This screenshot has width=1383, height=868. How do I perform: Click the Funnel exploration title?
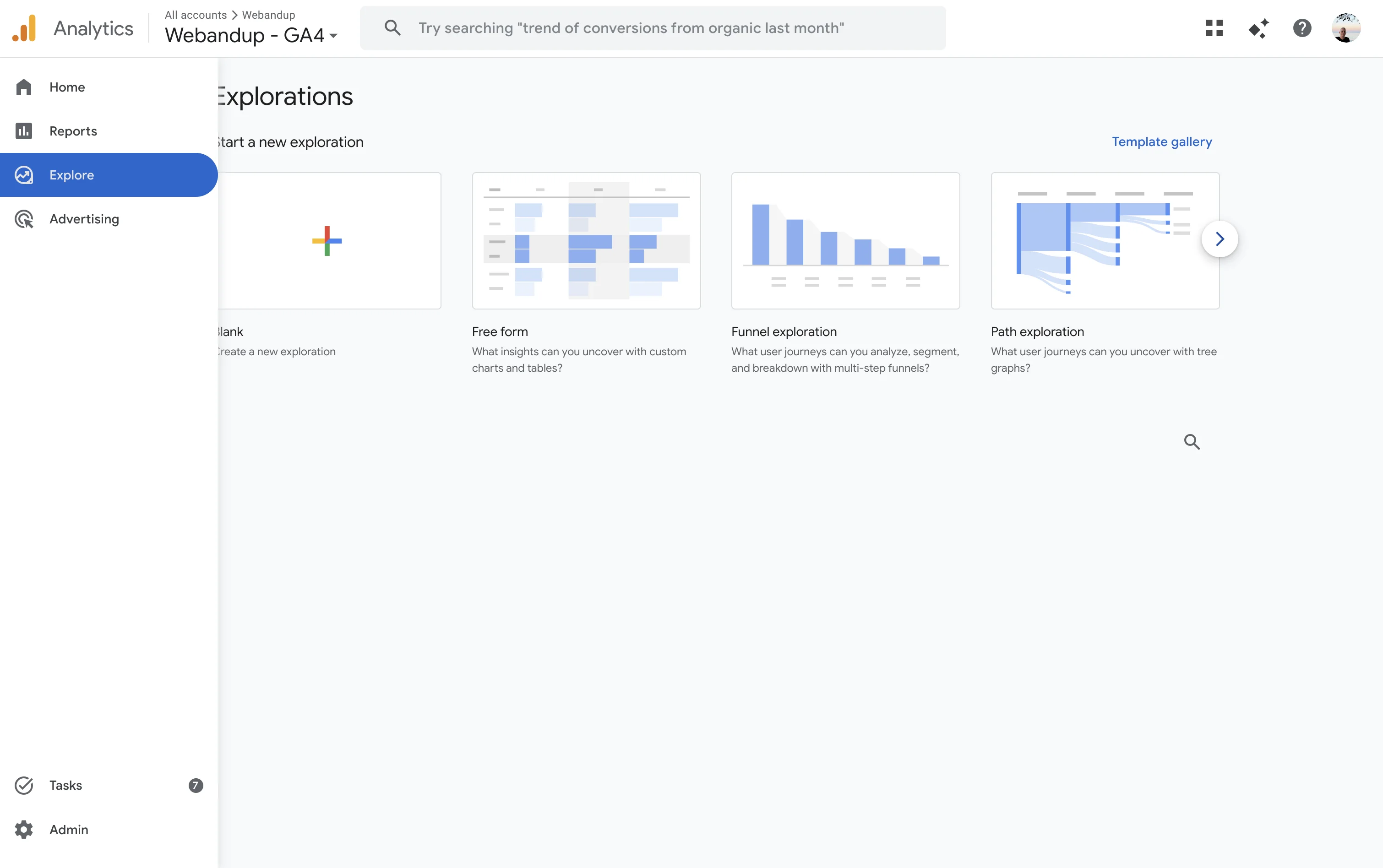[x=784, y=332]
